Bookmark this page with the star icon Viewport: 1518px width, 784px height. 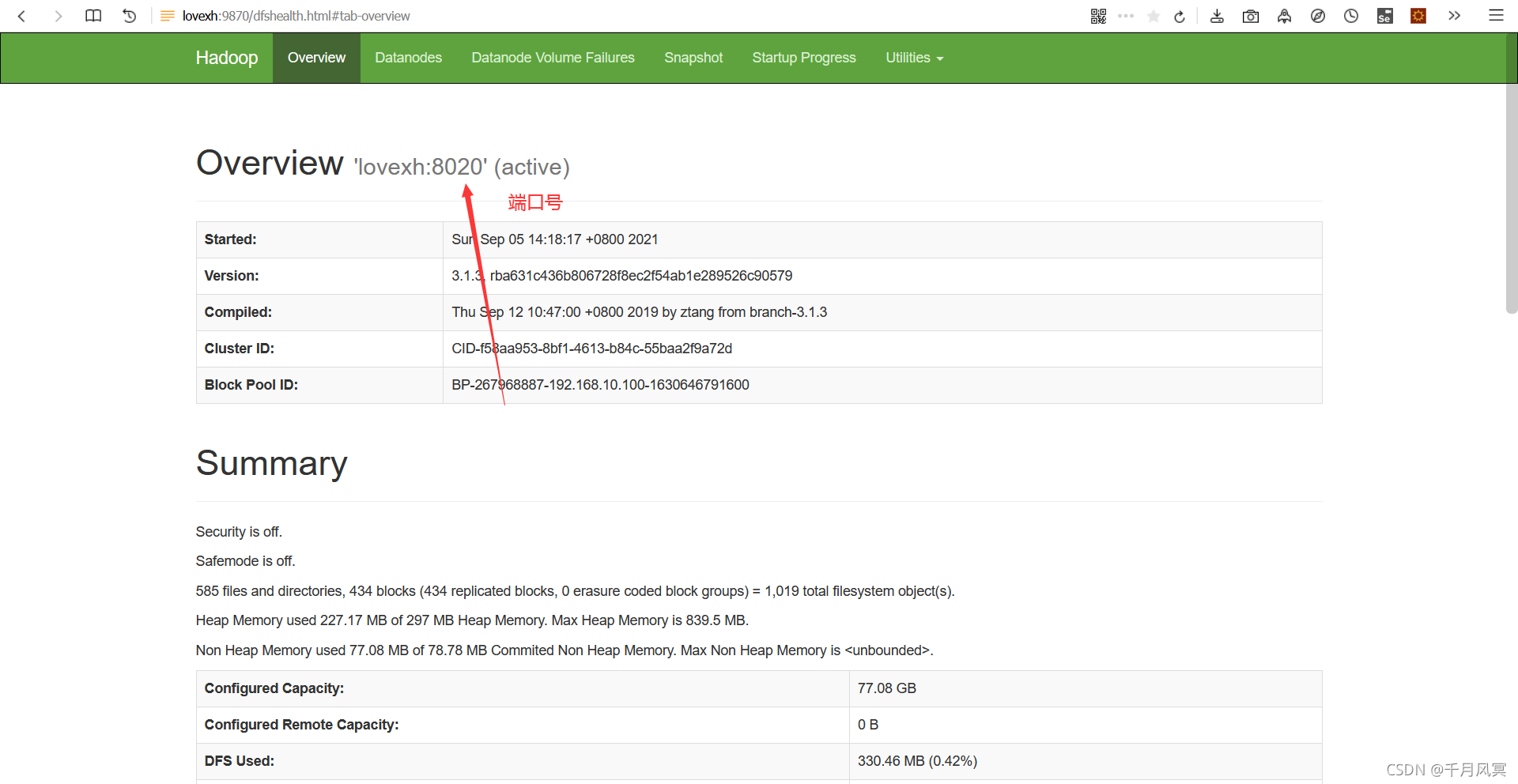tap(1154, 15)
